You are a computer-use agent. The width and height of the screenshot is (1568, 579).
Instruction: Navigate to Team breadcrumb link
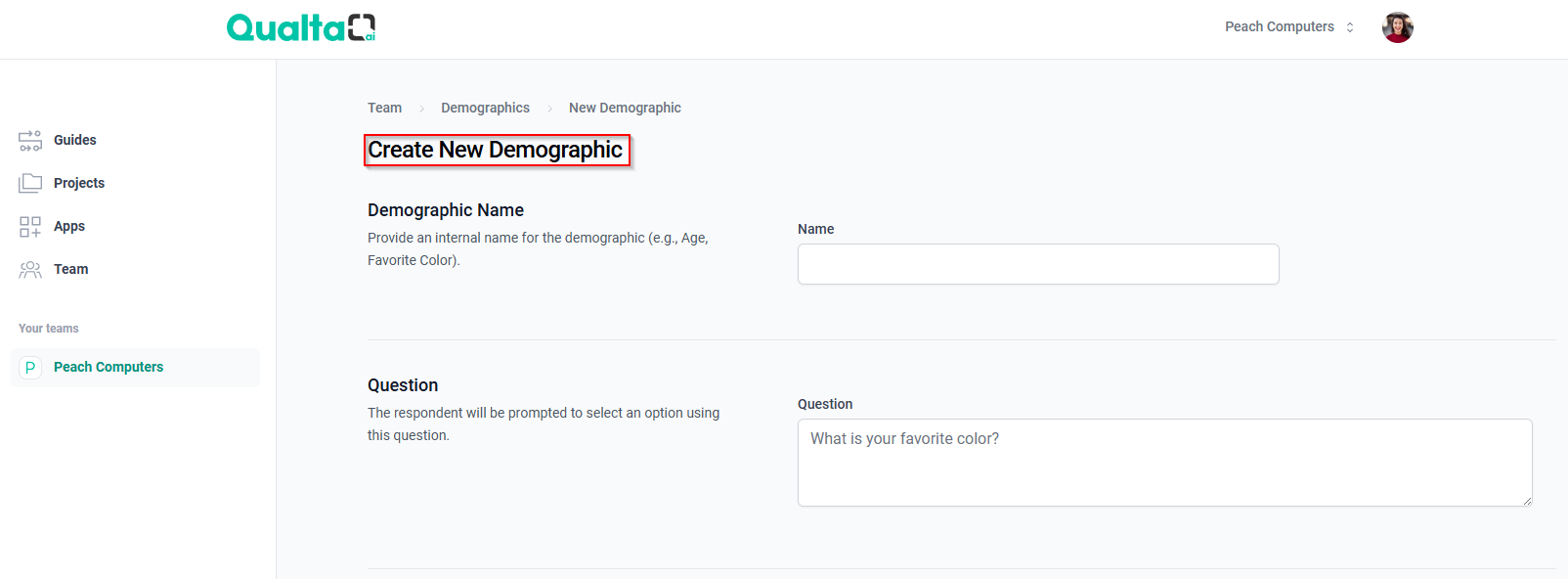(384, 108)
